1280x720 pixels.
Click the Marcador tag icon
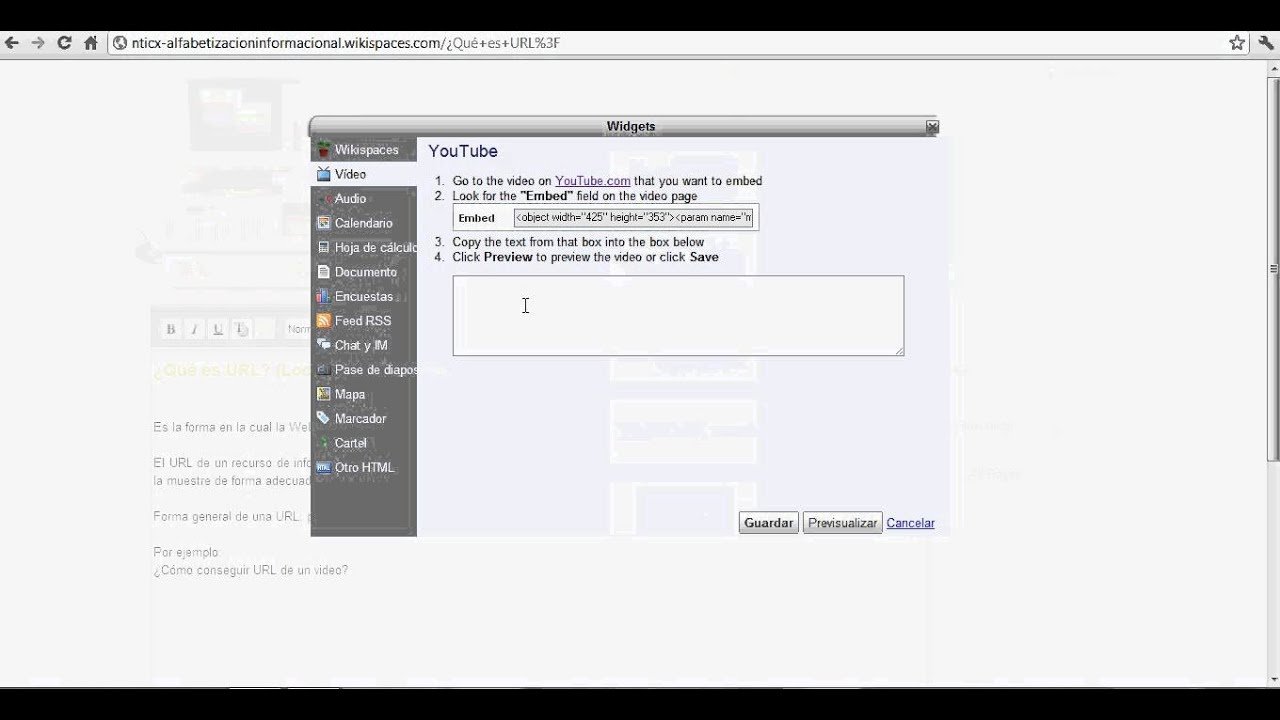coord(323,419)
